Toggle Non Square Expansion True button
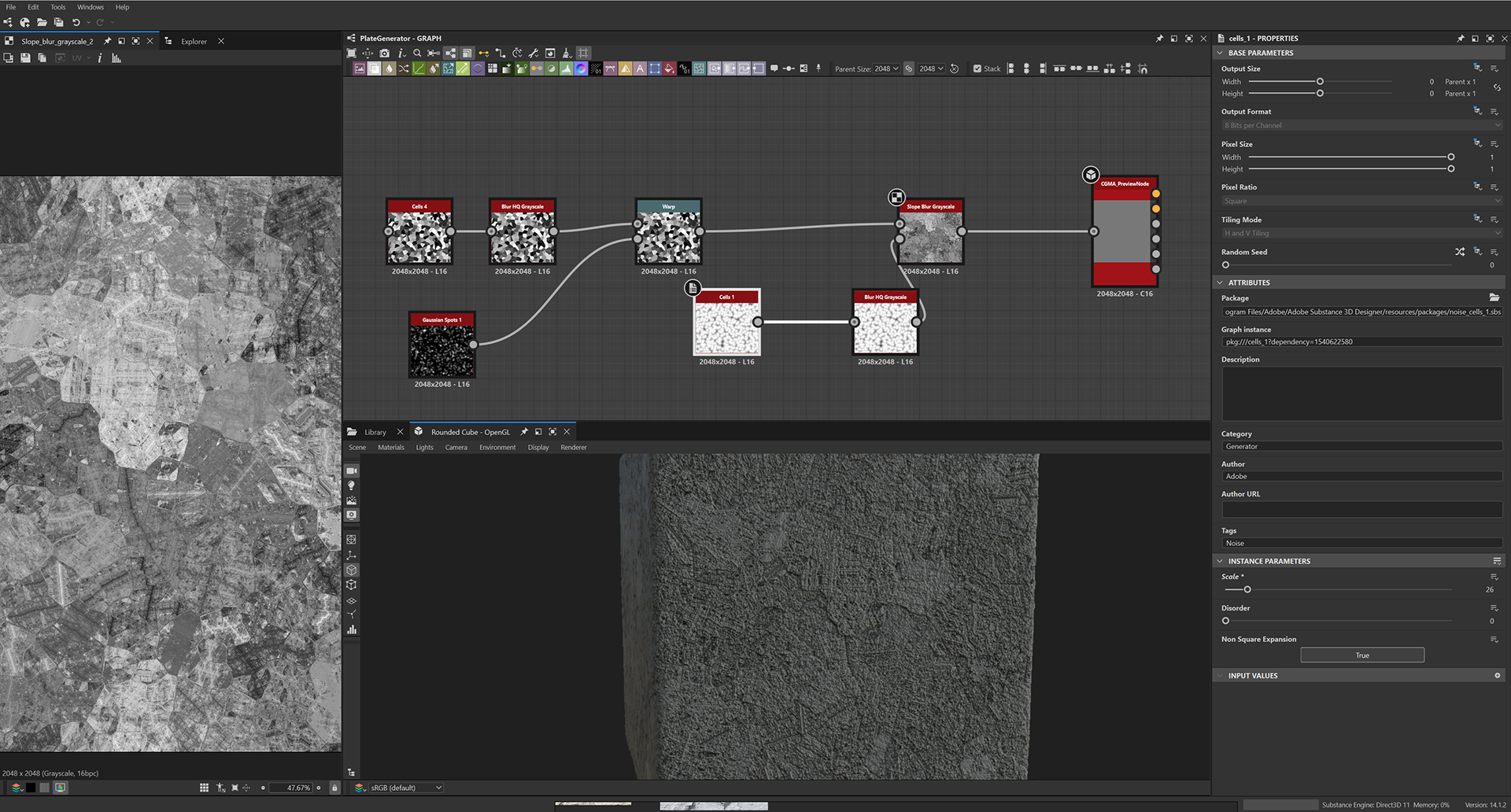This screenshot has height=812, width=1511. [1361, 655]
